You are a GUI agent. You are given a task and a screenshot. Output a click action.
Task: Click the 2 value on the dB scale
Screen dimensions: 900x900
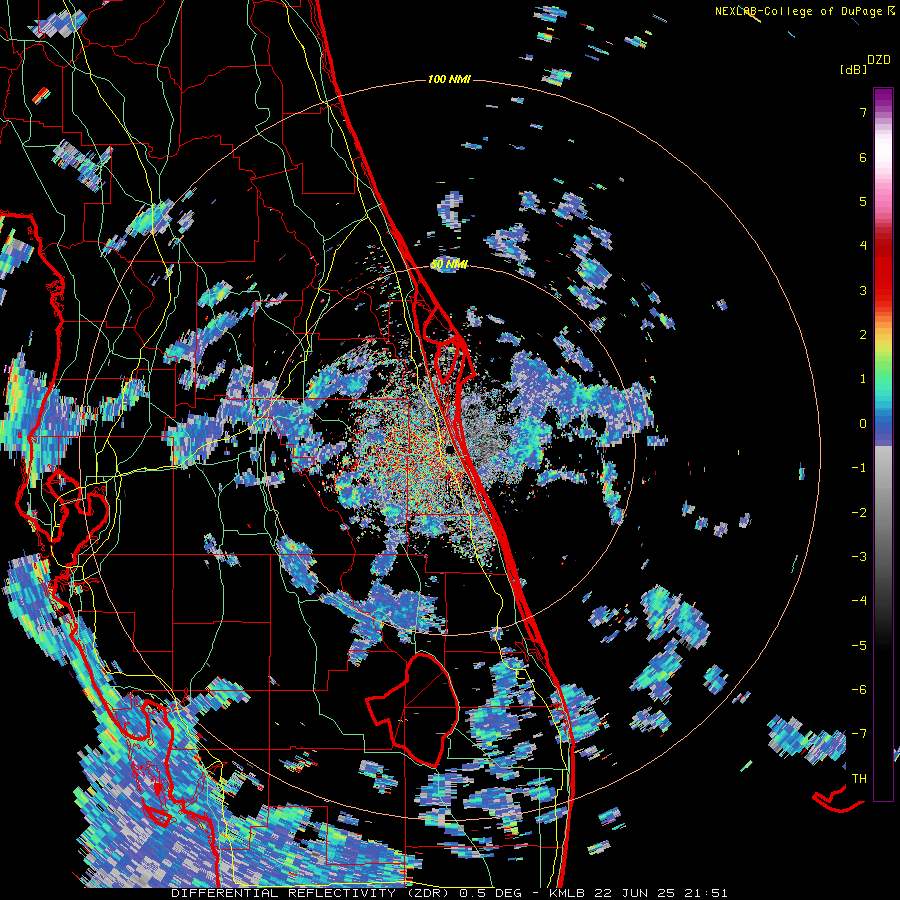[x=863, y=335]
